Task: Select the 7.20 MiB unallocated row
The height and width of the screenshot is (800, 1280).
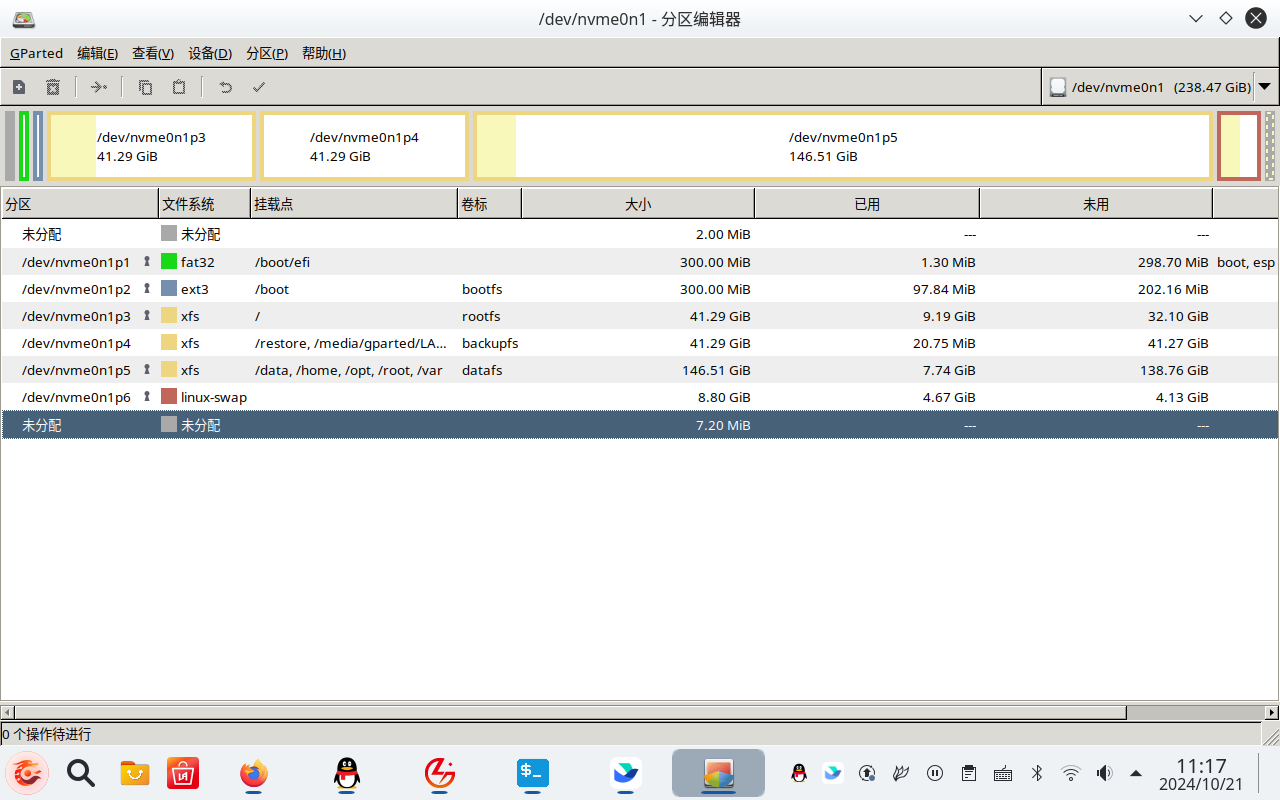Action: pyautogui.click(x=640, y=424)
